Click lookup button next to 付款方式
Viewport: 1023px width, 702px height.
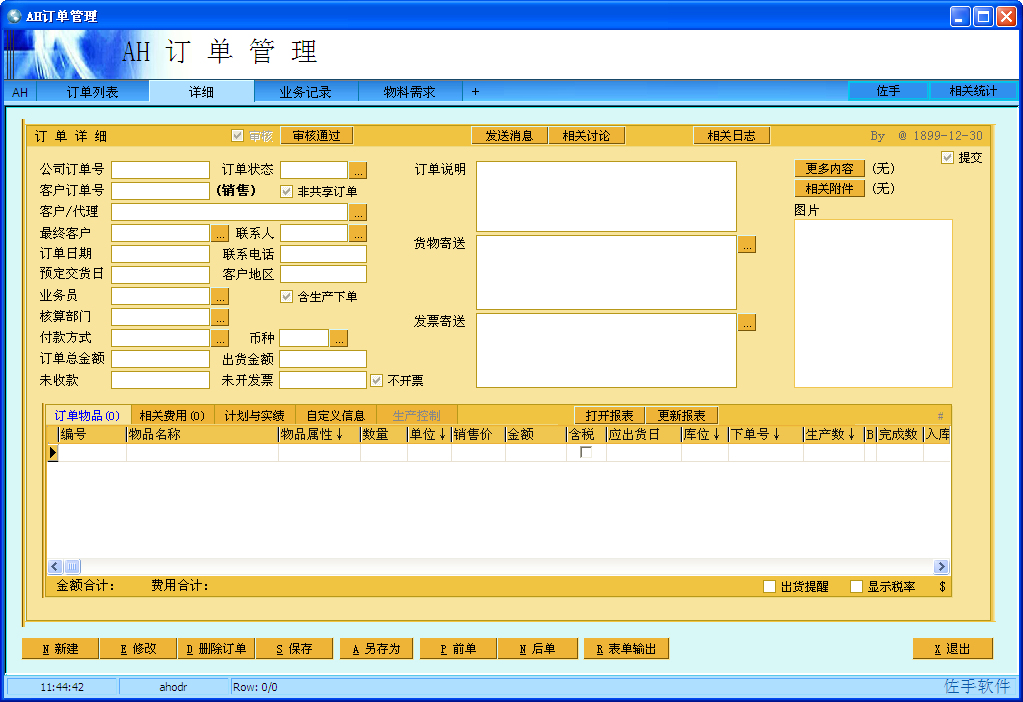point(220,338)
